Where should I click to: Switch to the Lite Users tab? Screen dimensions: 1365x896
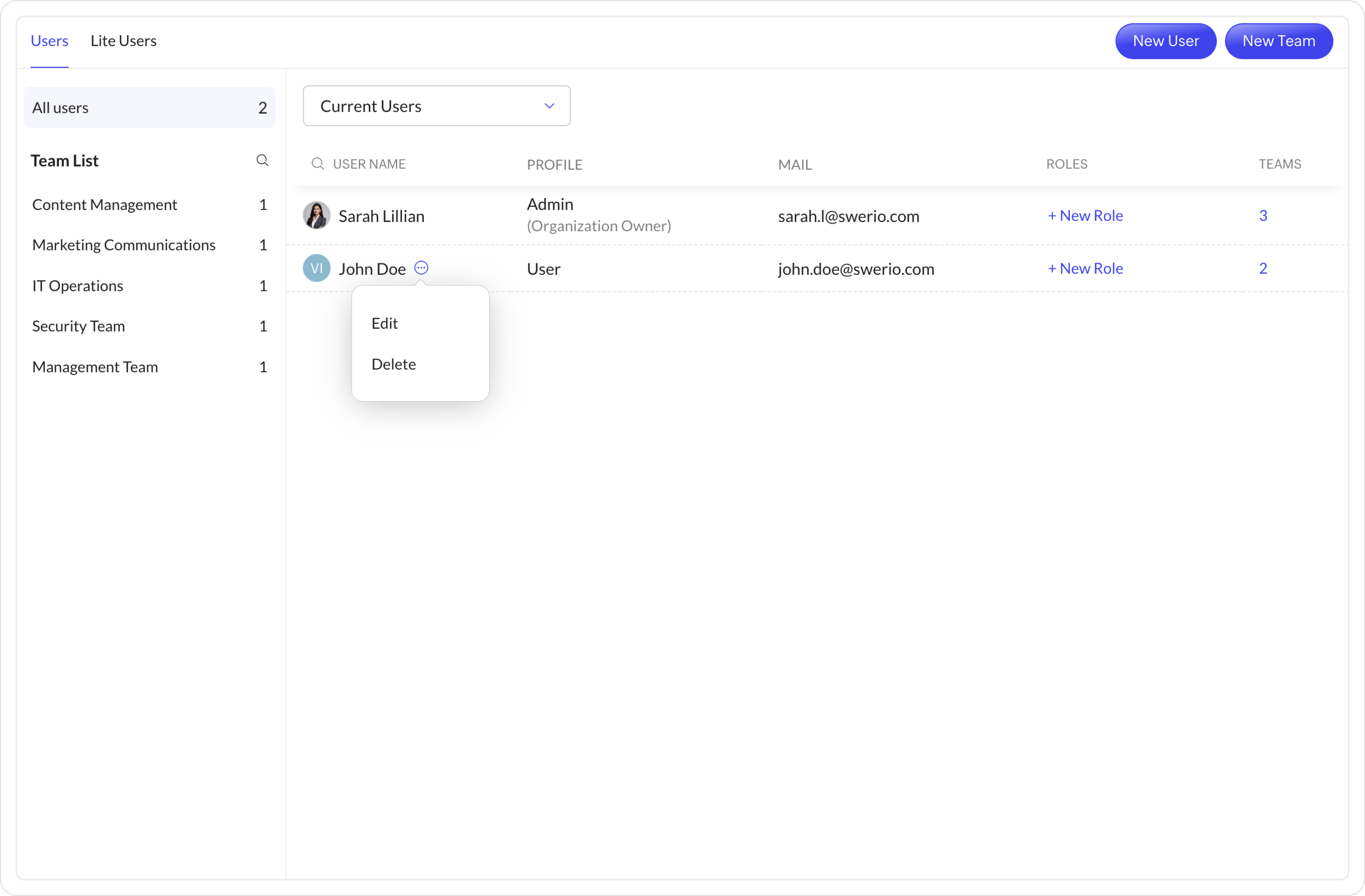click(123, 41)
